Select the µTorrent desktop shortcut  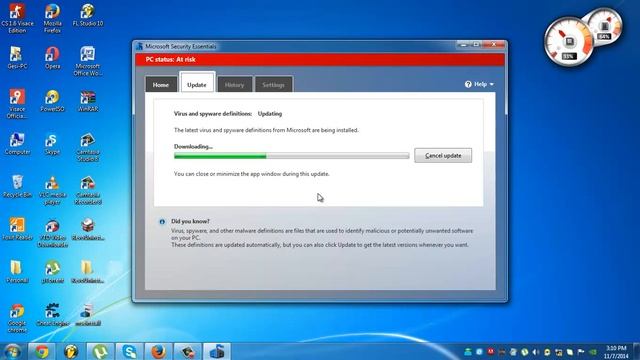tap(52, 272)
